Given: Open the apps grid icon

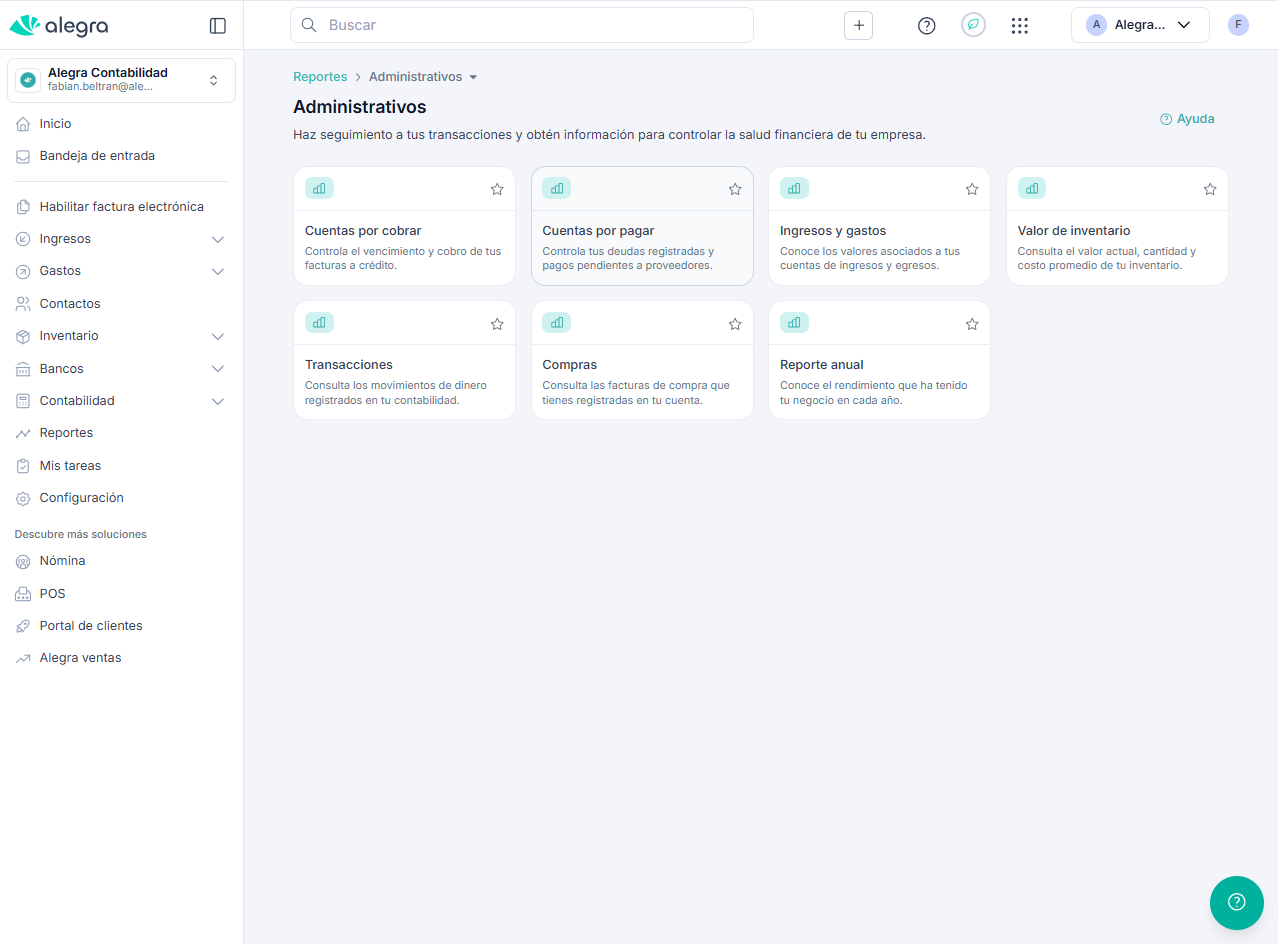Looking at the screenshot, I should click(1019, 26).
